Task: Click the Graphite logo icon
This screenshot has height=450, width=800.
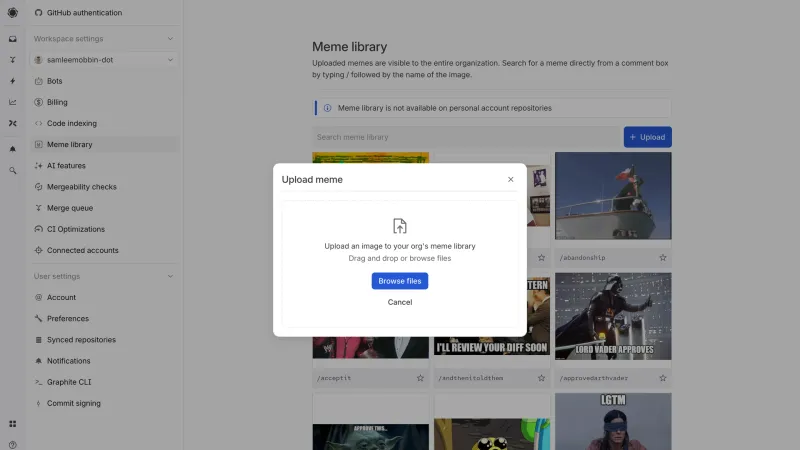Action: click(x=12, y=12)
